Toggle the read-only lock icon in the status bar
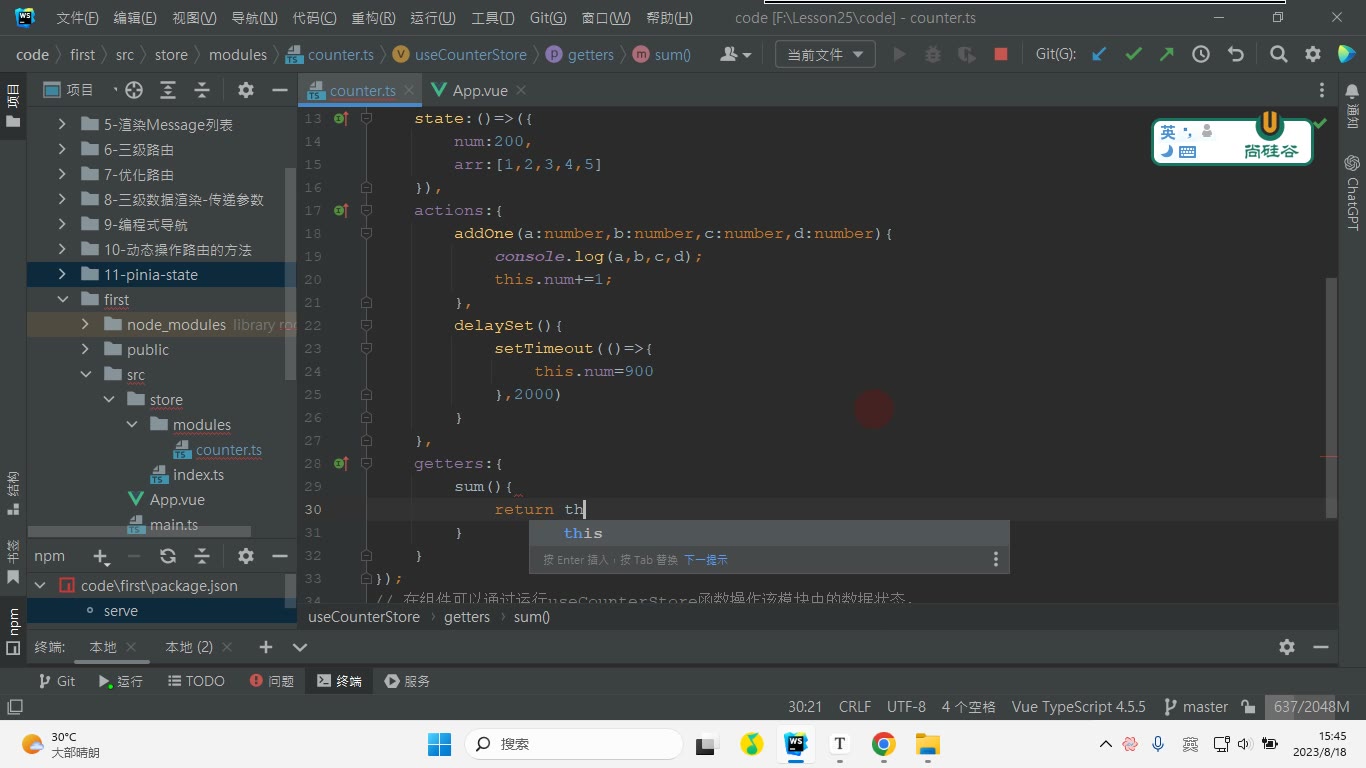The width and height of the screenshot is (1366, 768). (1248, 707)
